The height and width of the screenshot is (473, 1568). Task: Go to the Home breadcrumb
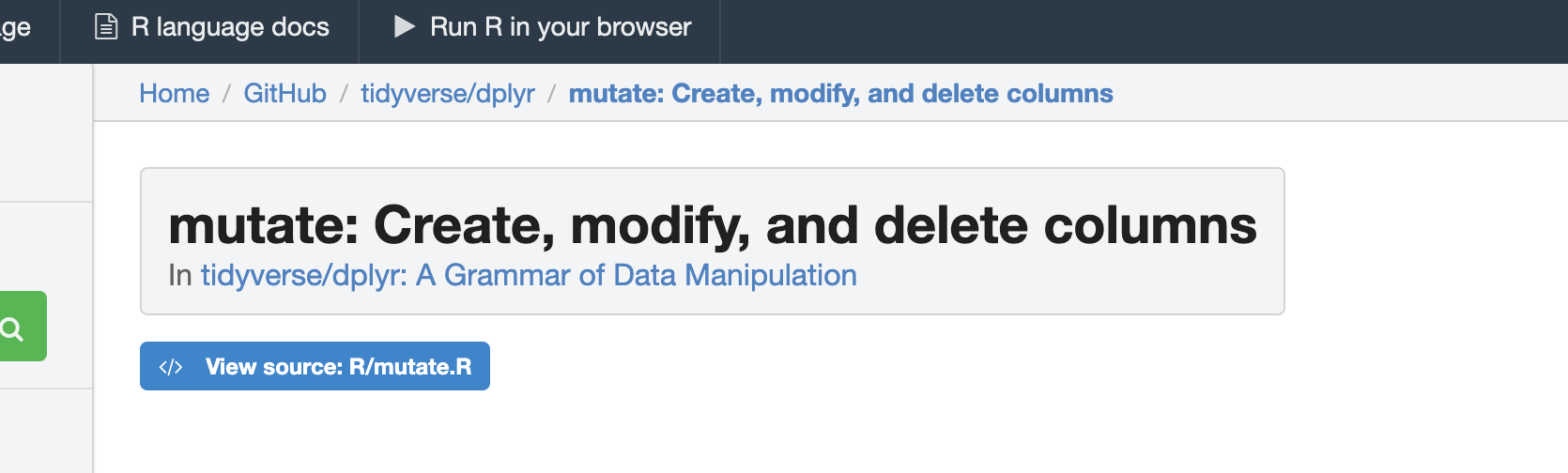click(x=175, y=94)
